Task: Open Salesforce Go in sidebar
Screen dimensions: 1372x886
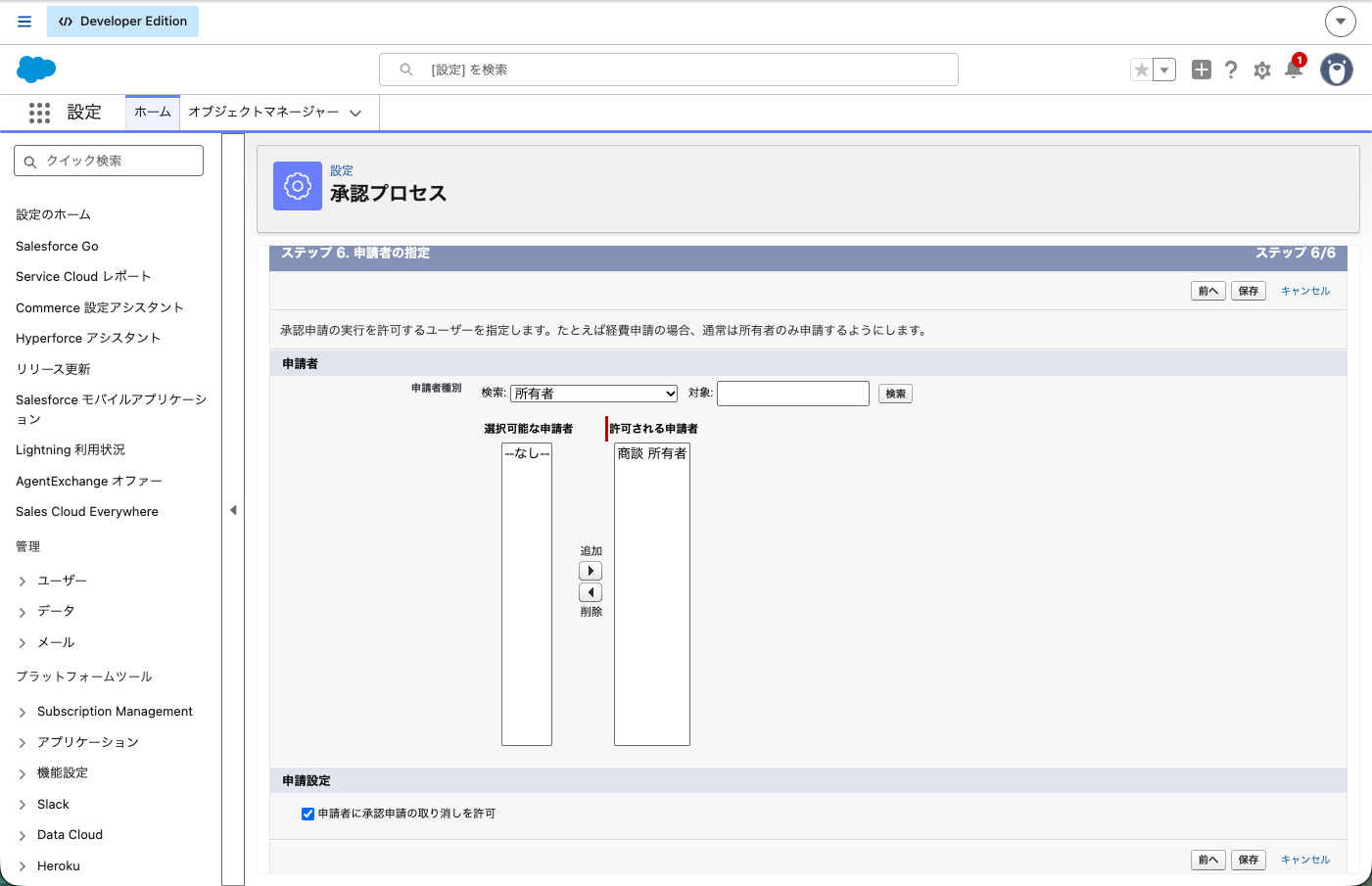Action: click(x=57, y=246)
